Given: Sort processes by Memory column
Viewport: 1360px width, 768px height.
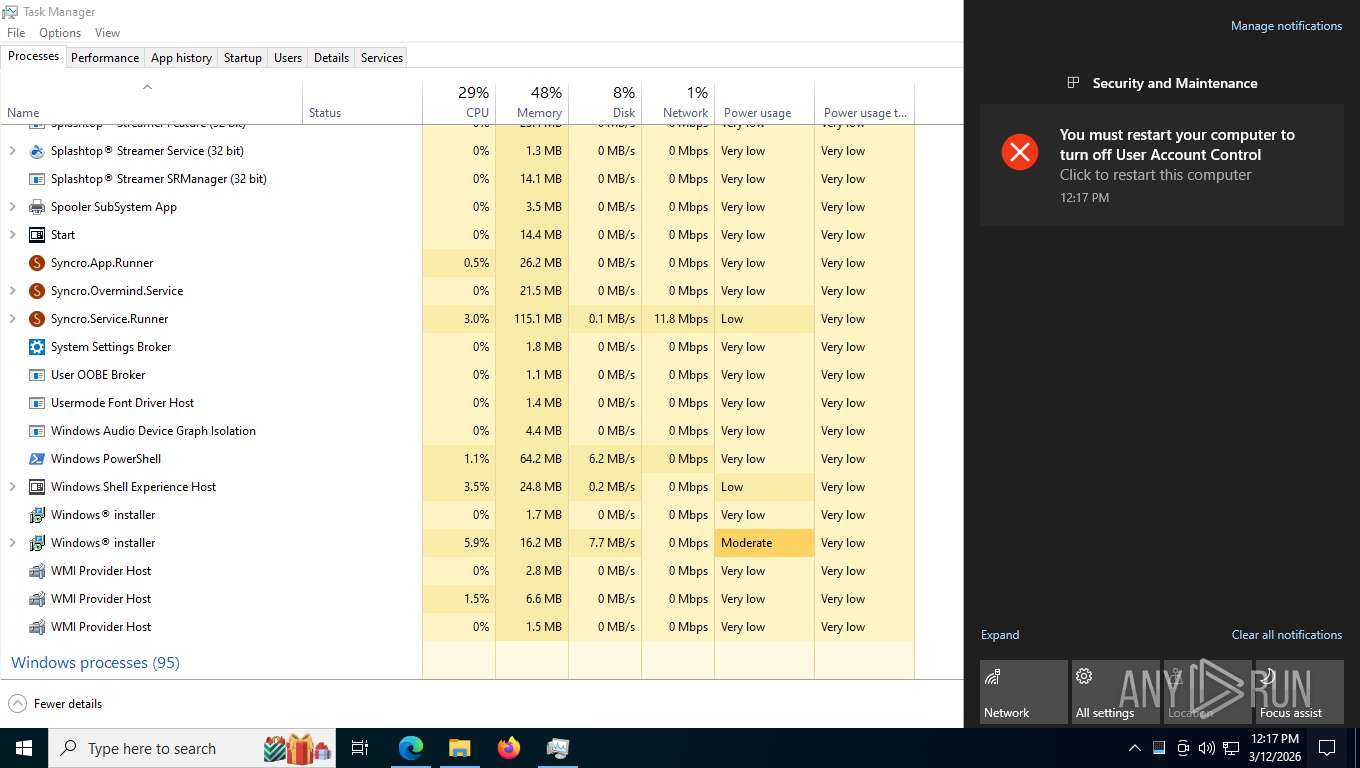Looking at the screenshot, I should [x=532, y=101].
